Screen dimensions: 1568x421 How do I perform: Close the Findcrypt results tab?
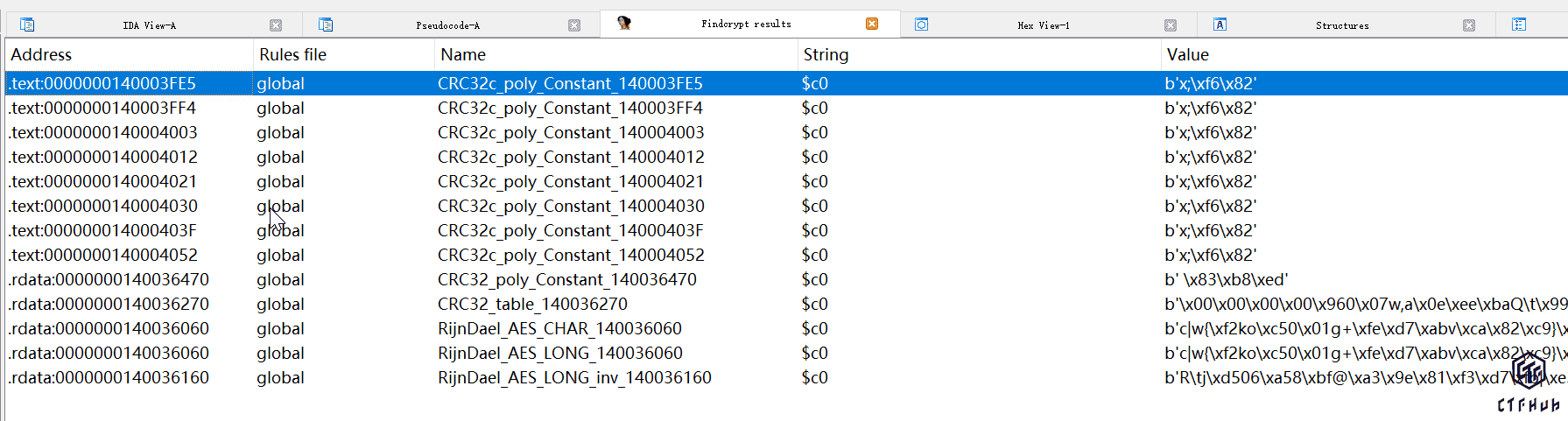pyautogui.click(x=872, y=24)
